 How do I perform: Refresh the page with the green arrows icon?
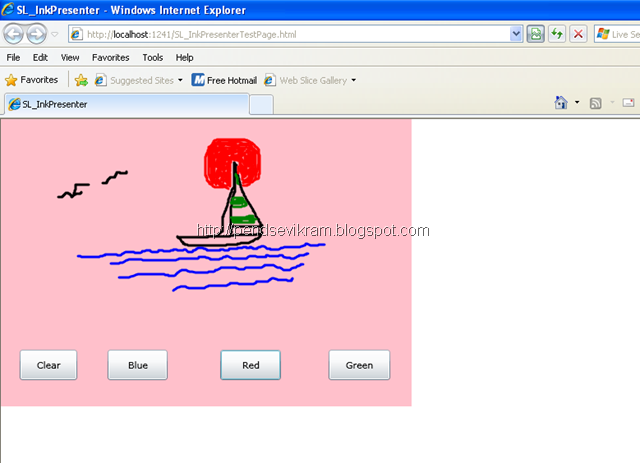[557, 34]
